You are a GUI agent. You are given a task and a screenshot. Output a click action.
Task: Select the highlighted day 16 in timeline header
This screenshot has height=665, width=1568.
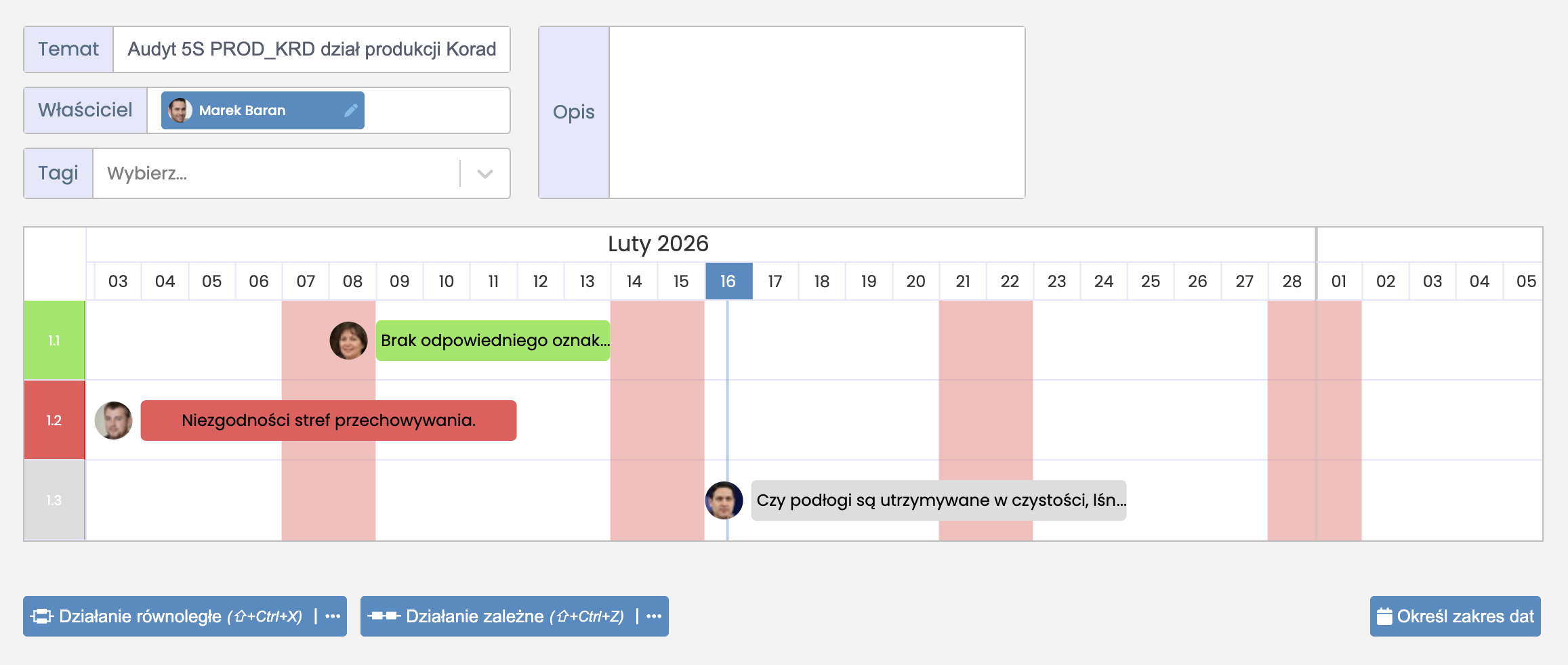coord(728,281)
